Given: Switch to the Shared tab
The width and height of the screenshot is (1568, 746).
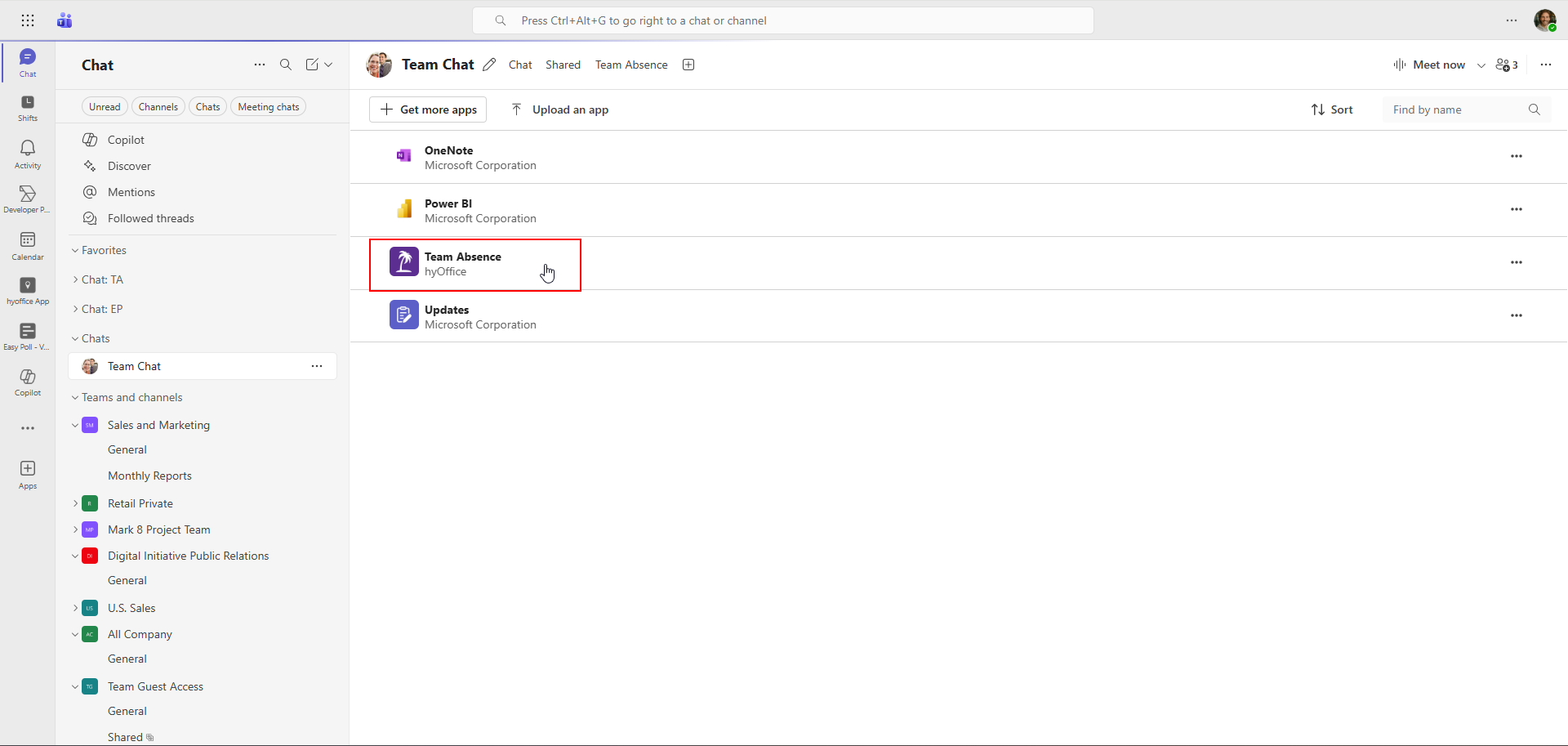Looking at the screenshot, I should point(563,65).
